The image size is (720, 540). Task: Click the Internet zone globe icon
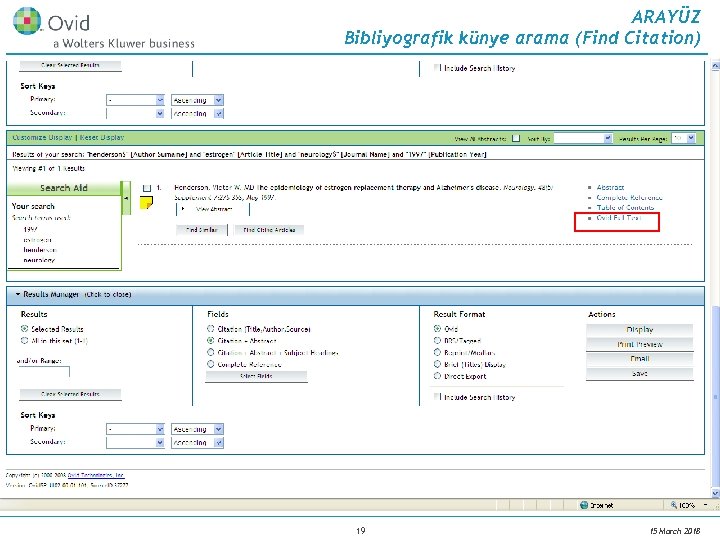(x=584, y=505)
